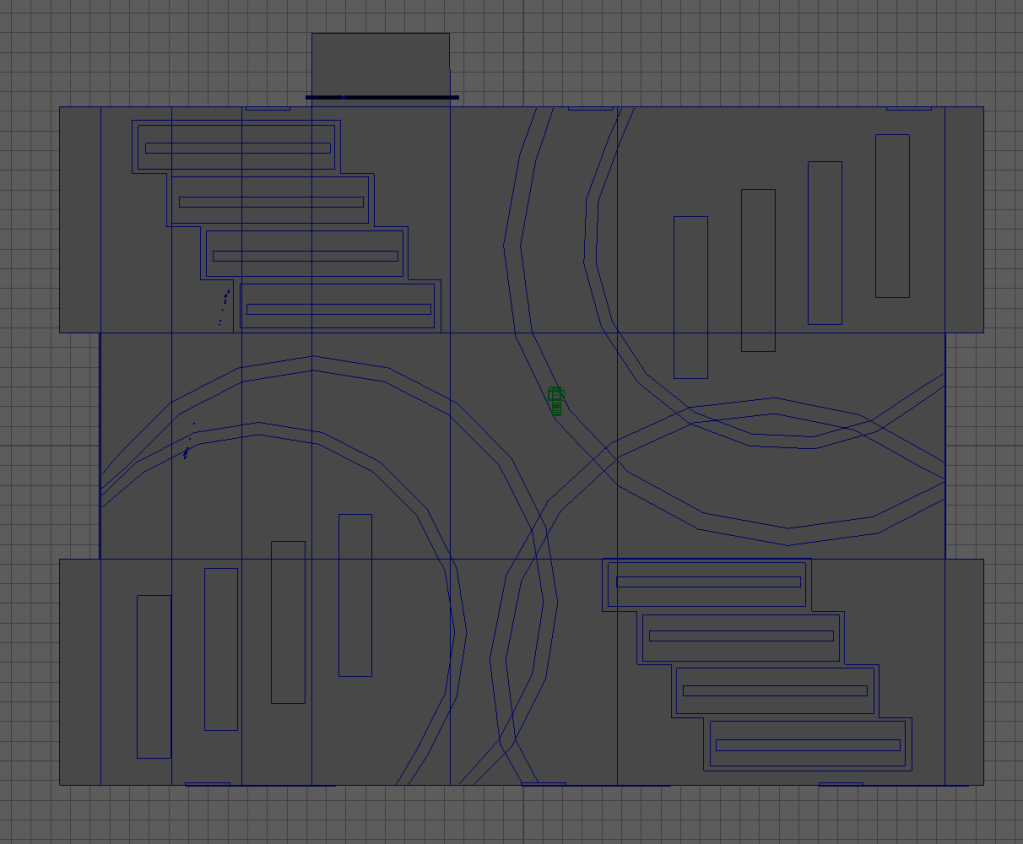Click the rightmost vertical rectangle in upper-right group
The width and height of the screenshot is (1023, 844).
click(892, 215)
